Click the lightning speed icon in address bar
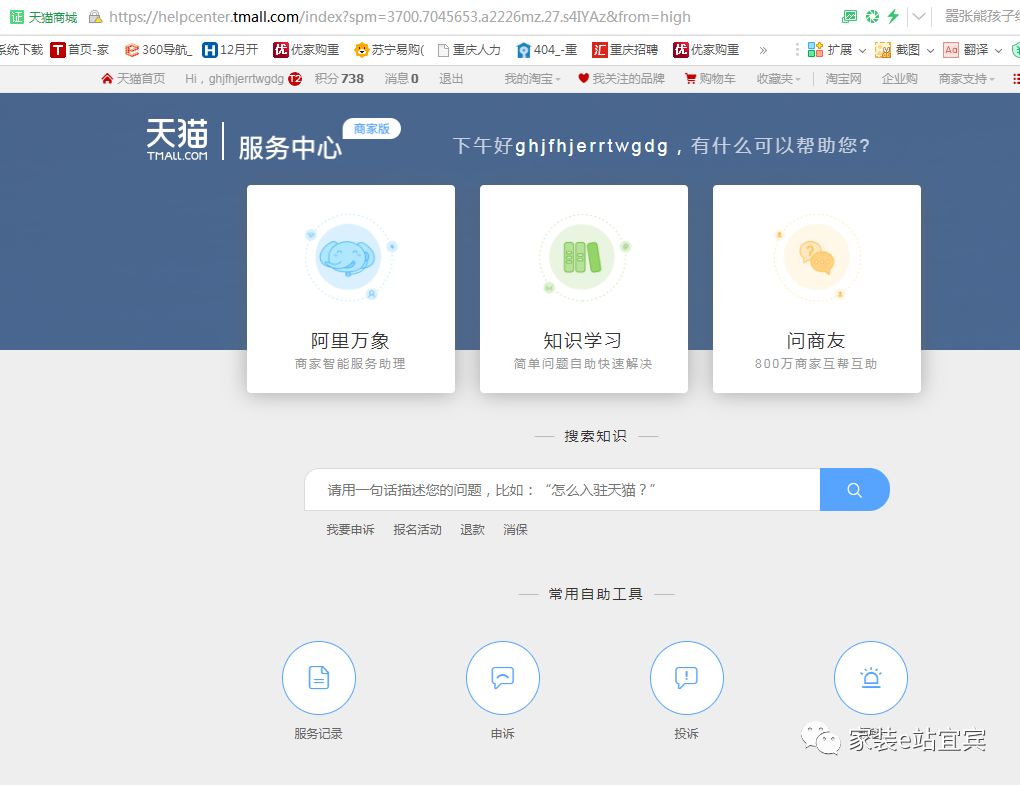Viewport: 1020px width, 785px height. [x=893, y=16]
